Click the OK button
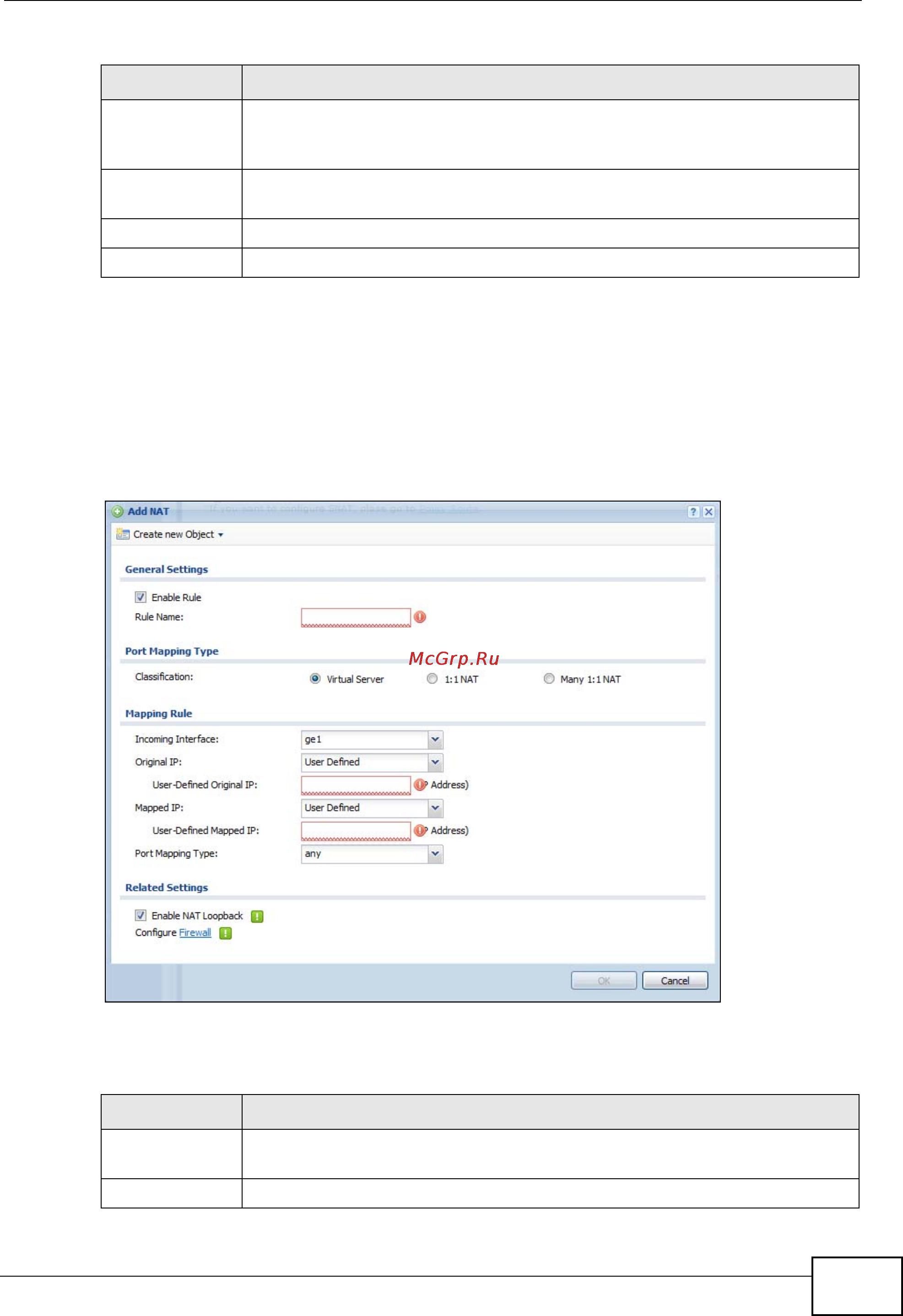Screen dimensions: 903x1316 [604, 981]
